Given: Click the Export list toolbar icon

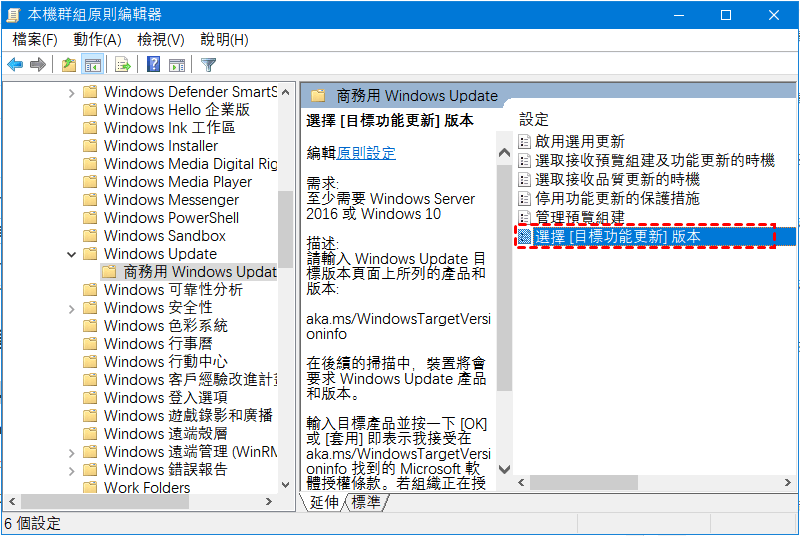Looking at the screenshot, I should click(123, 65).
